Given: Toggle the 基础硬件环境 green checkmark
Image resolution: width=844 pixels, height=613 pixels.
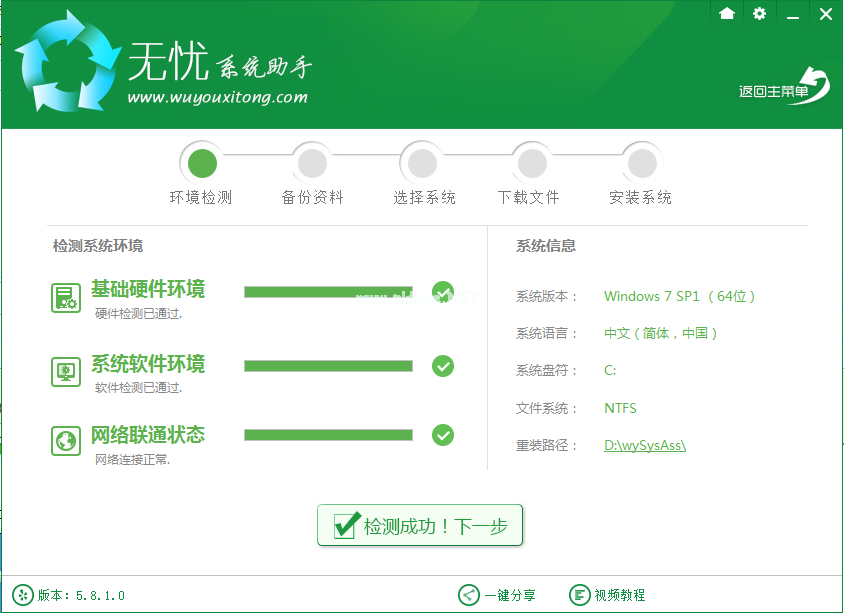Looking at the screenshot, I should tap(443, 290).
